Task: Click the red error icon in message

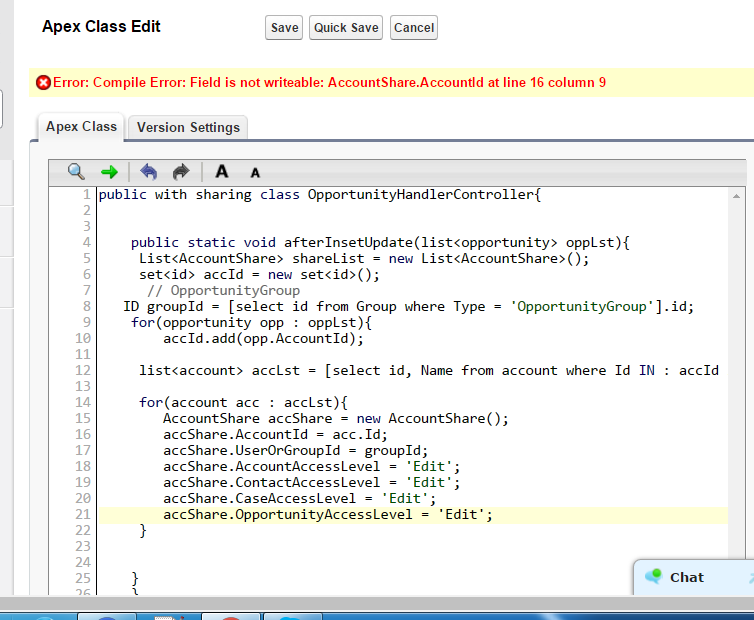Action: (x=43, y=83)
